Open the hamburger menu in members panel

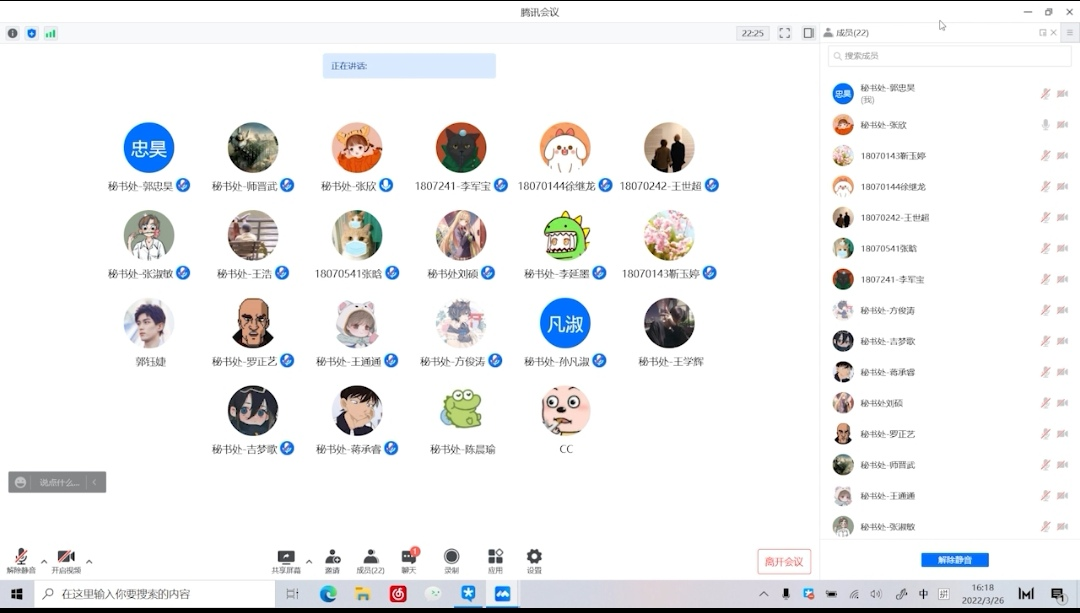(x=1069, y=33)
